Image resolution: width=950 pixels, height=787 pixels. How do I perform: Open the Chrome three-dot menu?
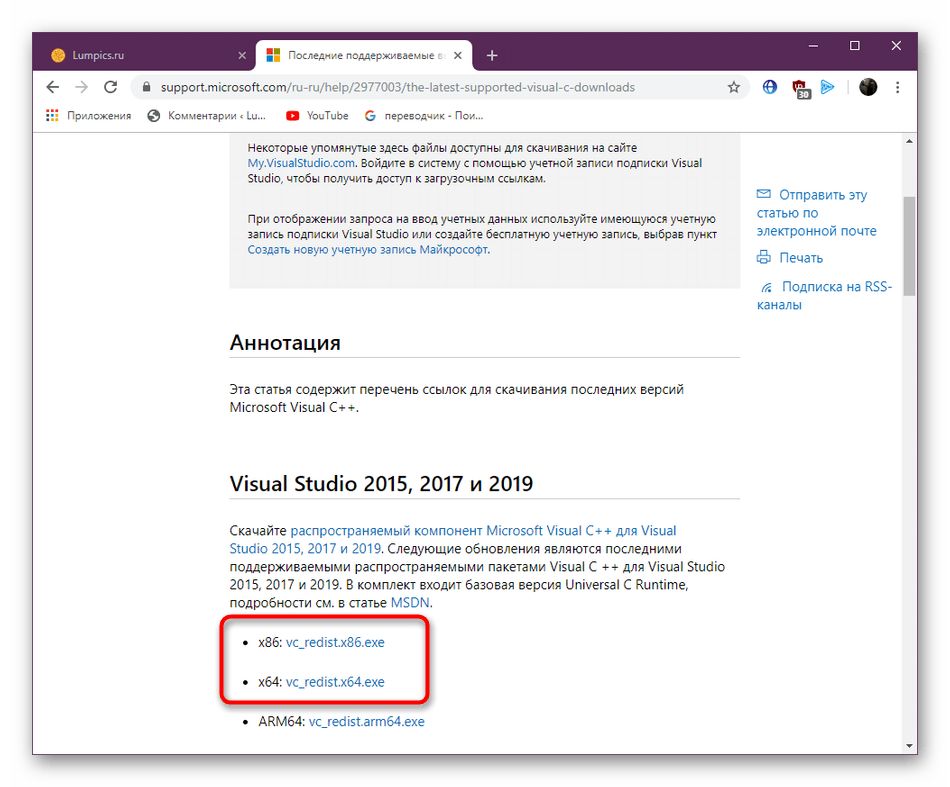coord(898,87)
